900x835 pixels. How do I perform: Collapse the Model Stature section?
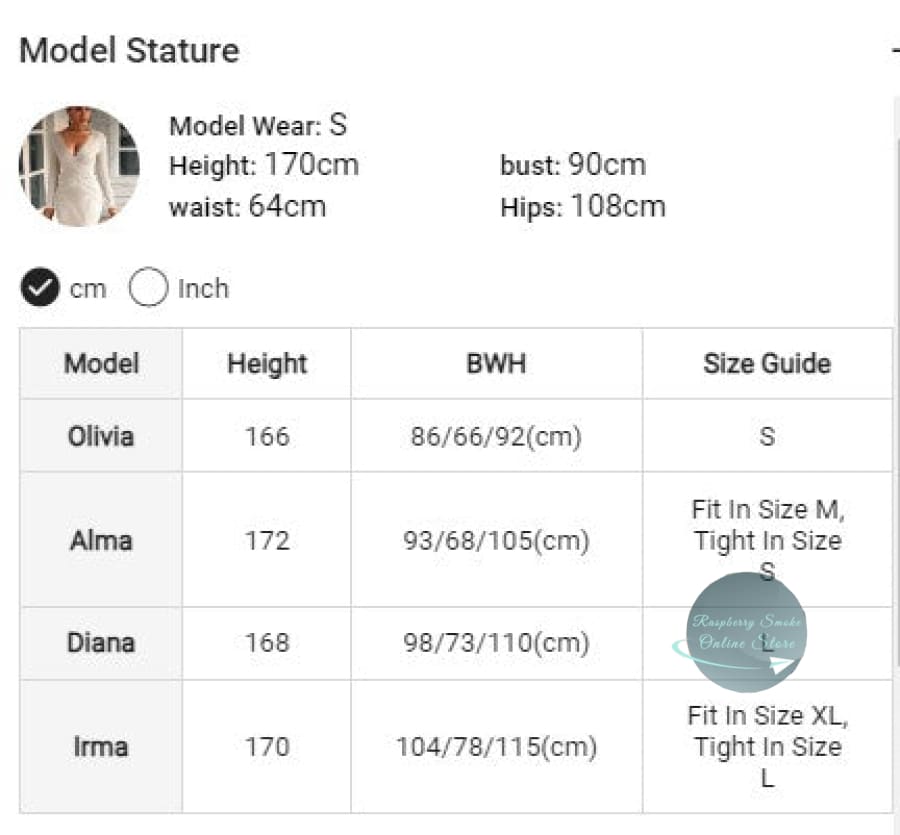tap(894, 51)
